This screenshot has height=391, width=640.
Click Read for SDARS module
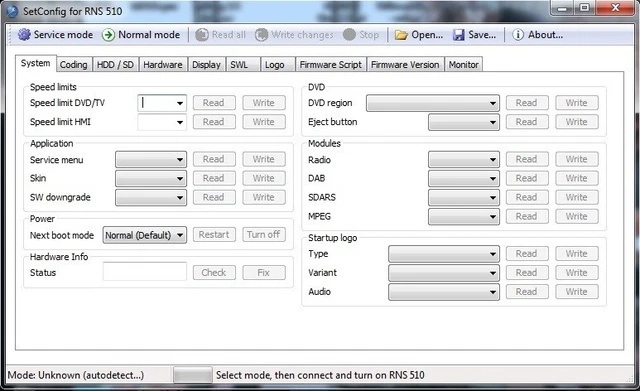527,197
